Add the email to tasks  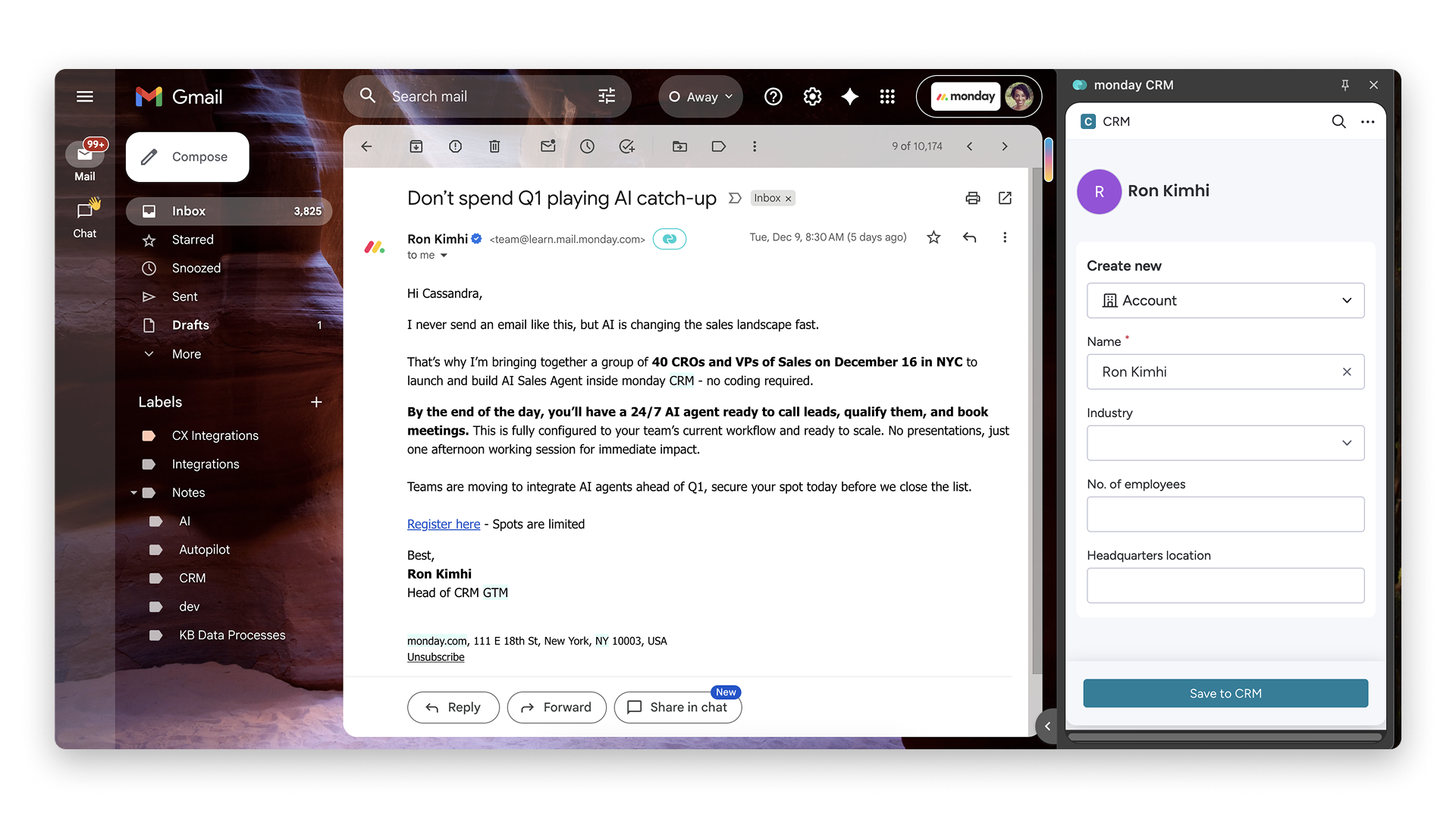pos(626,146)
